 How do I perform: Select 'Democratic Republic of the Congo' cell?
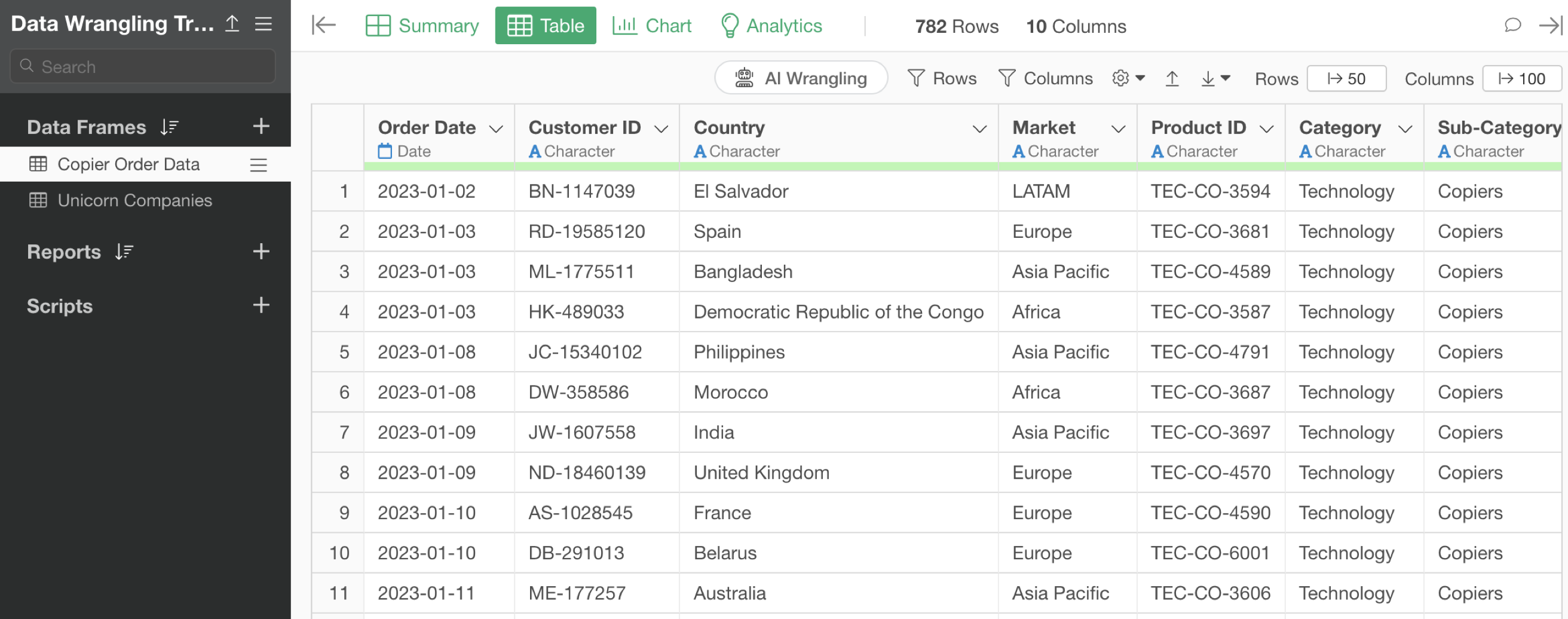[x=839, y=312]
